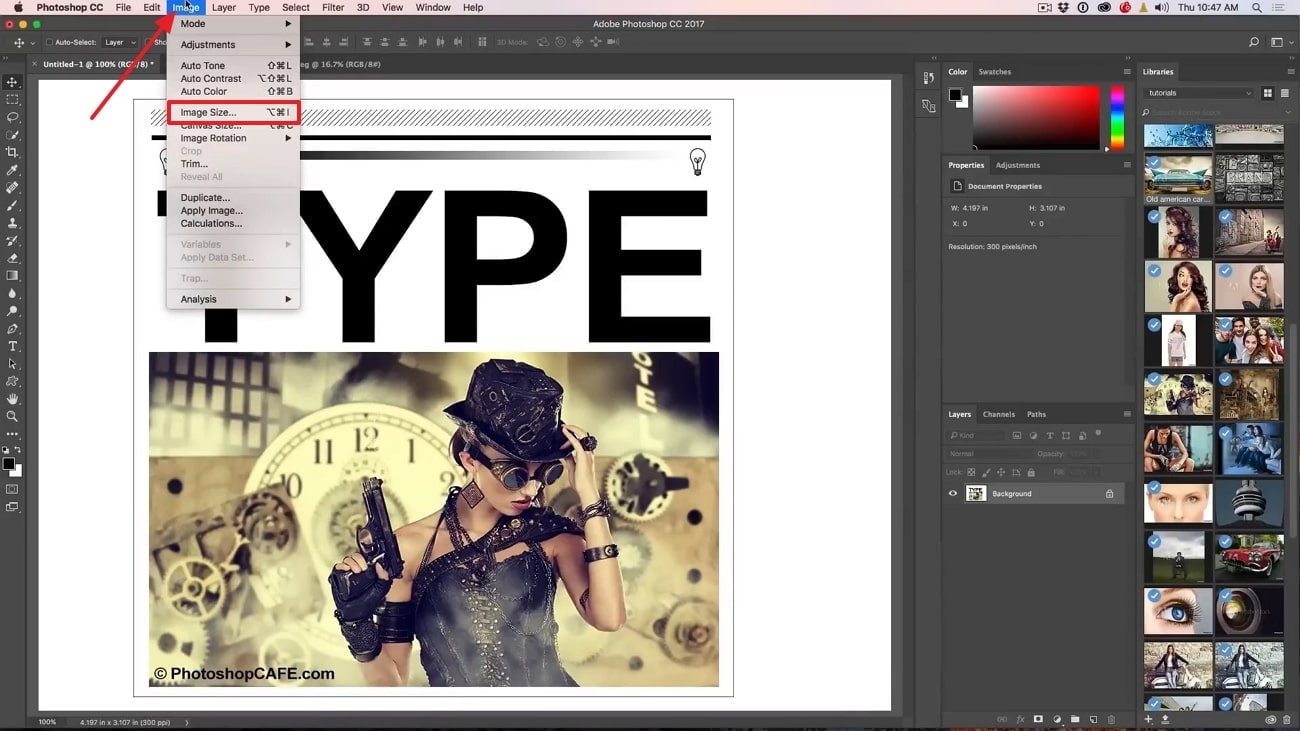This screenshot has width=1300, height=731.
Task: Expand the Analysis submenu
Action: coord(233,299)
